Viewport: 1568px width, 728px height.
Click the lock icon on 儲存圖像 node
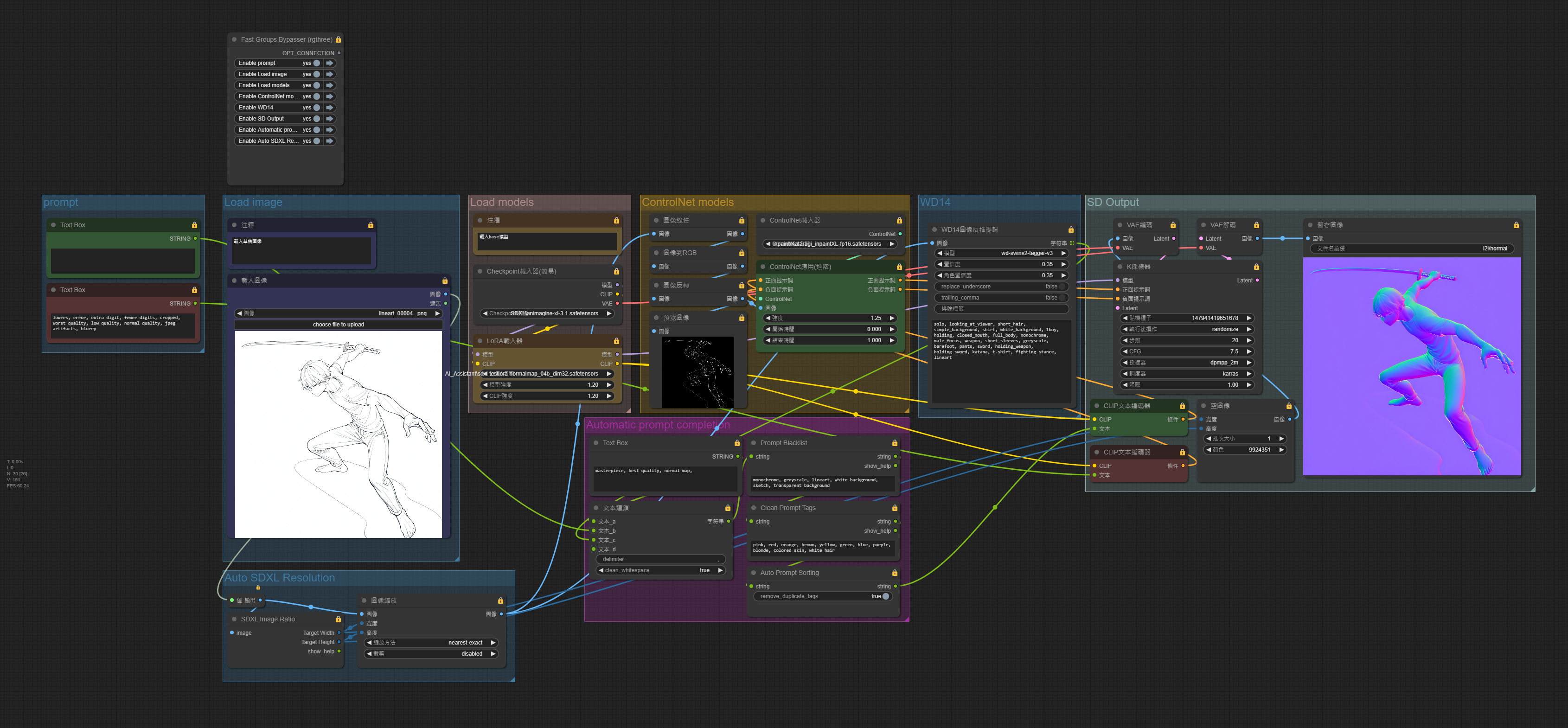pyautogui.click(x=1516, y=225)
